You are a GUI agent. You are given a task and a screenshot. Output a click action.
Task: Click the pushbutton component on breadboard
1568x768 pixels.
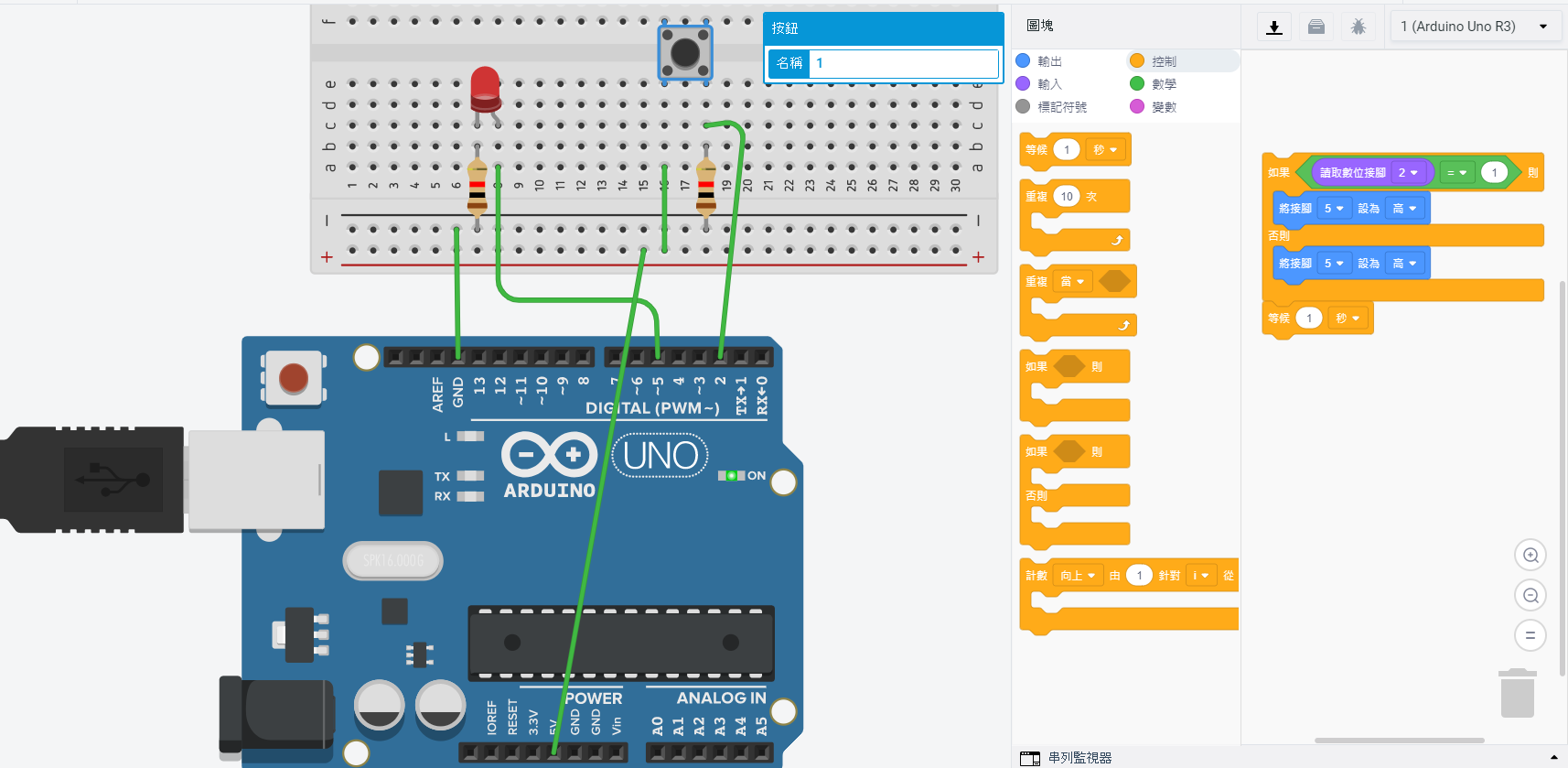pyautogui.click(x=685, y=52)
